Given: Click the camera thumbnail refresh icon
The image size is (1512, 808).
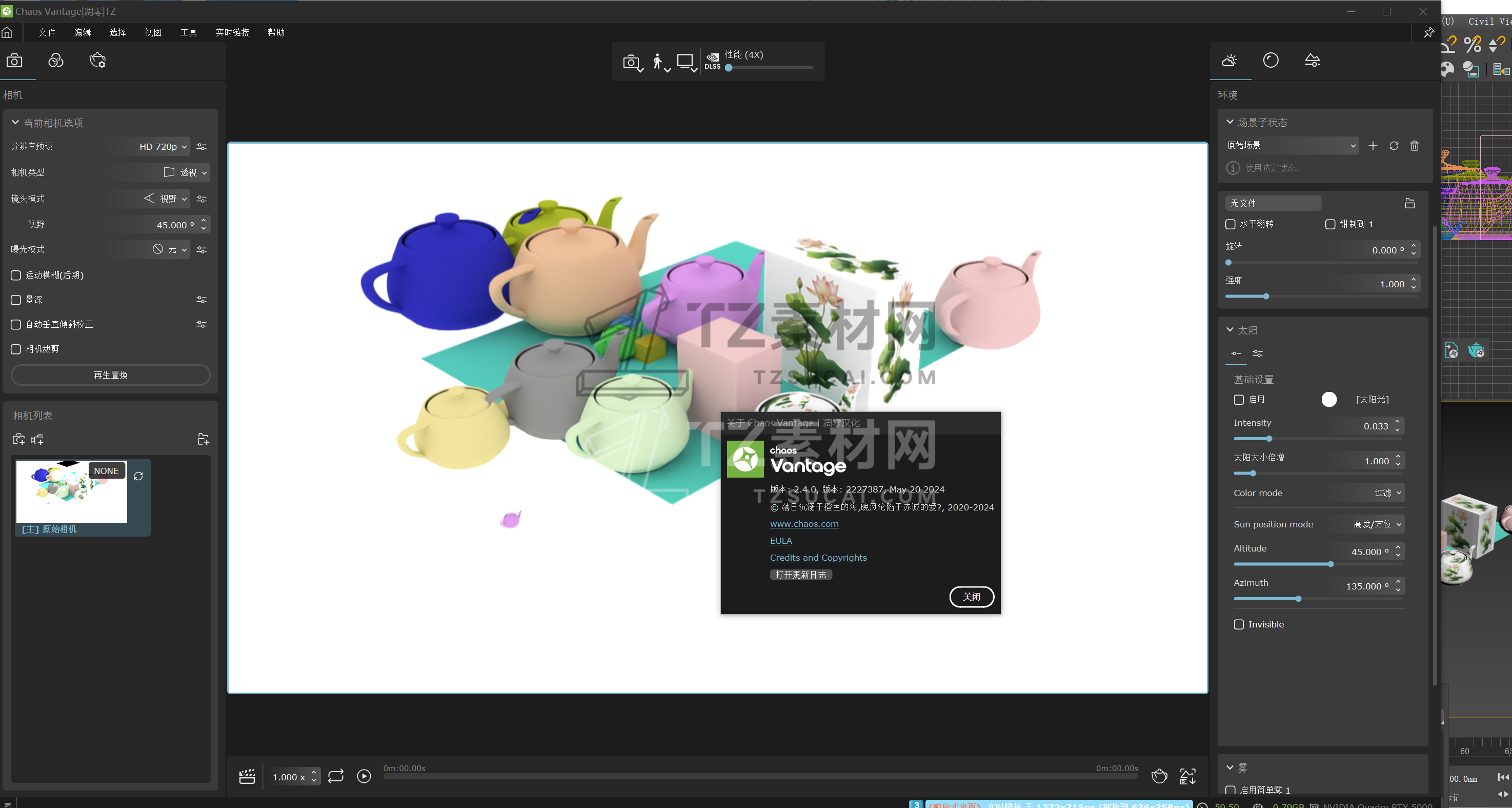Looking at the screenshot, I should click(138, 476).
